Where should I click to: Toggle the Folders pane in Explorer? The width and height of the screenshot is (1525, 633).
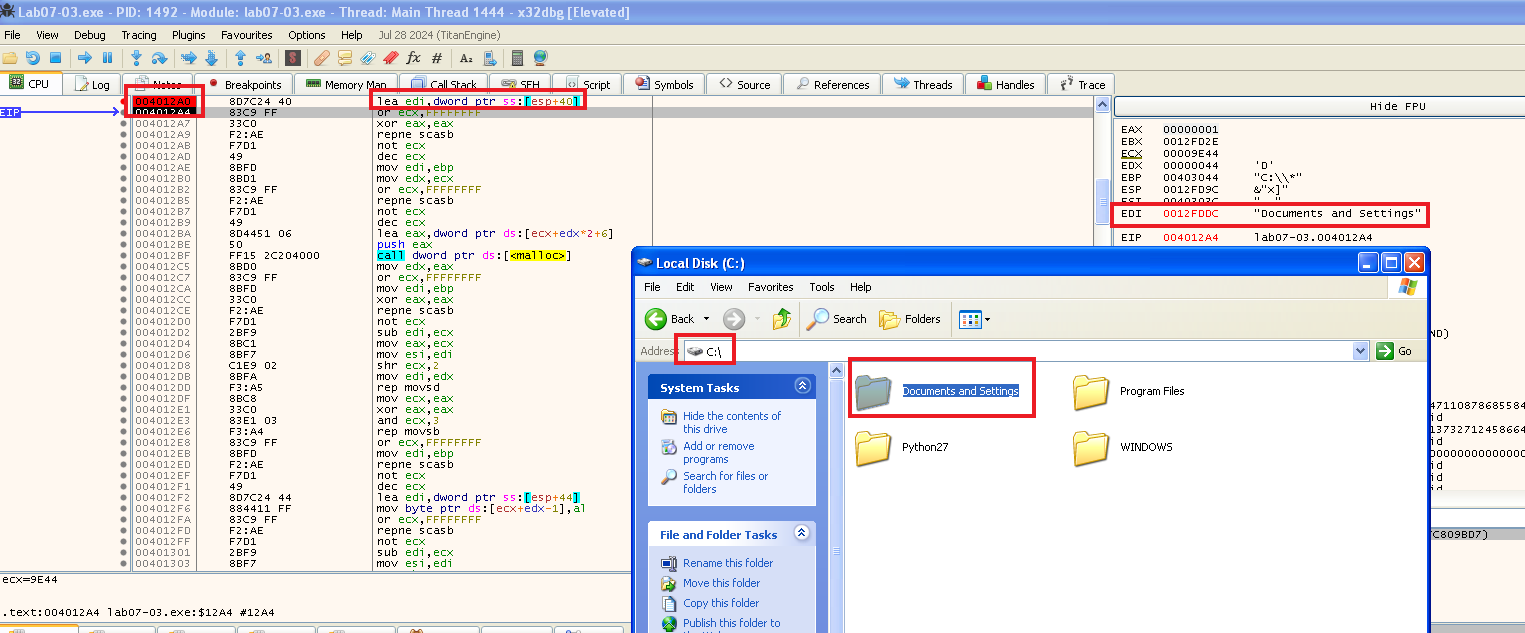910,319
